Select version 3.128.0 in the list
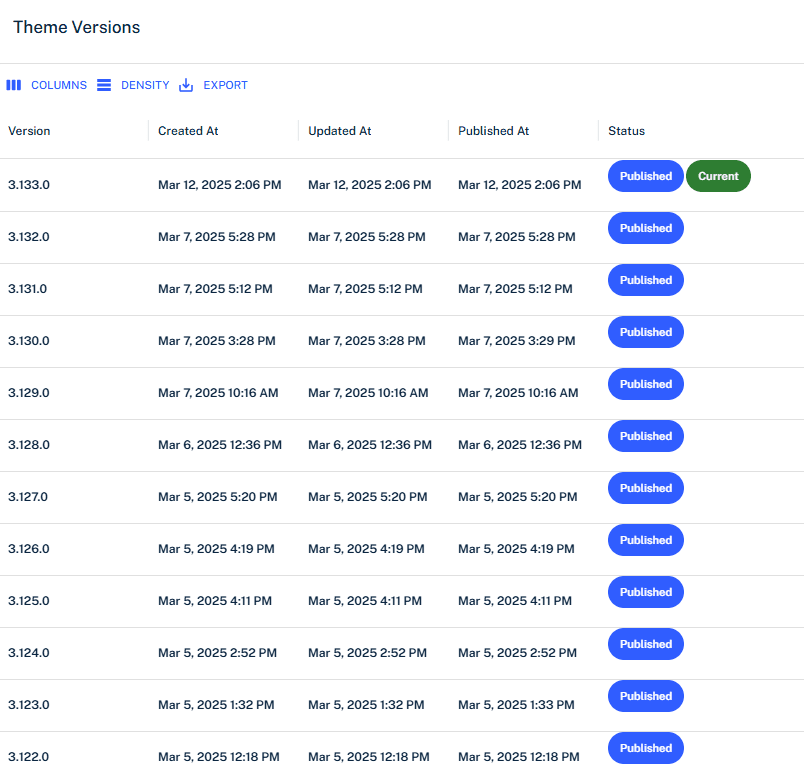 click(x=29, y=445)
